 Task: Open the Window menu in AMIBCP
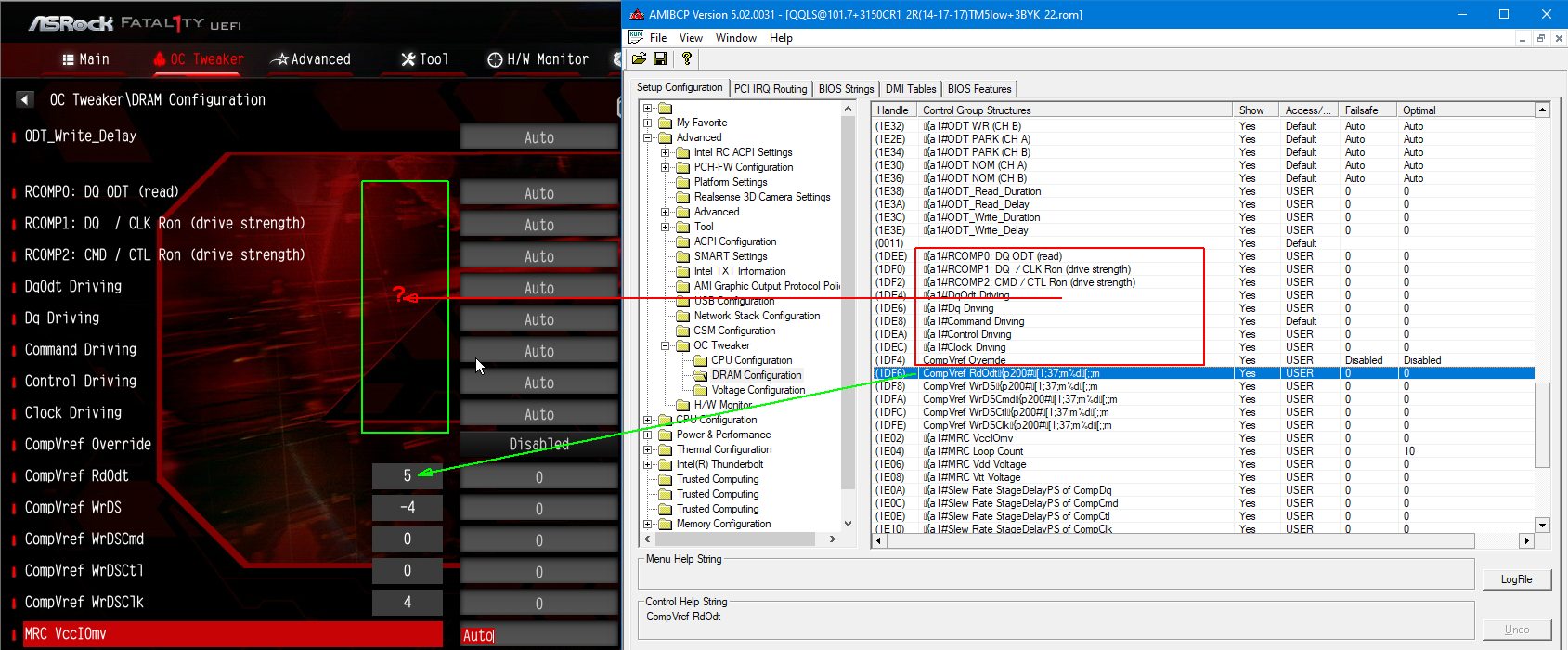coord(736,38)
